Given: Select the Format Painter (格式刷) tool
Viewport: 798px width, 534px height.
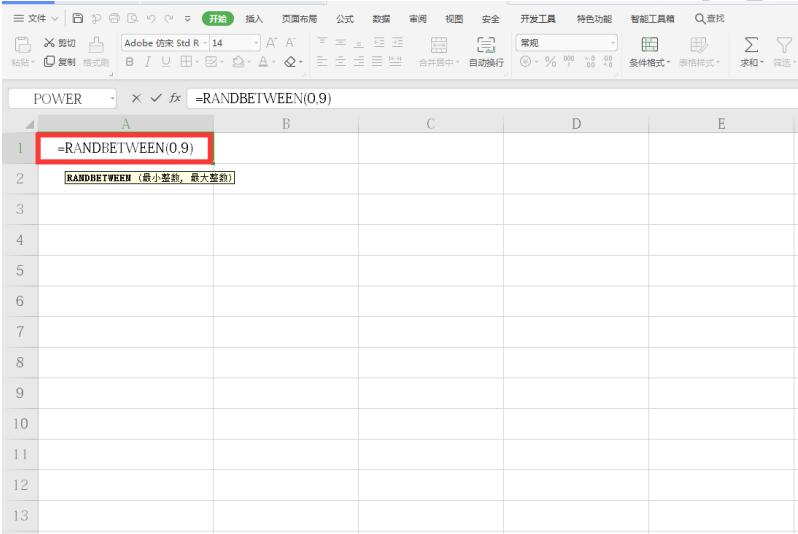Looking at the screenshot, I should click(96, 52).
